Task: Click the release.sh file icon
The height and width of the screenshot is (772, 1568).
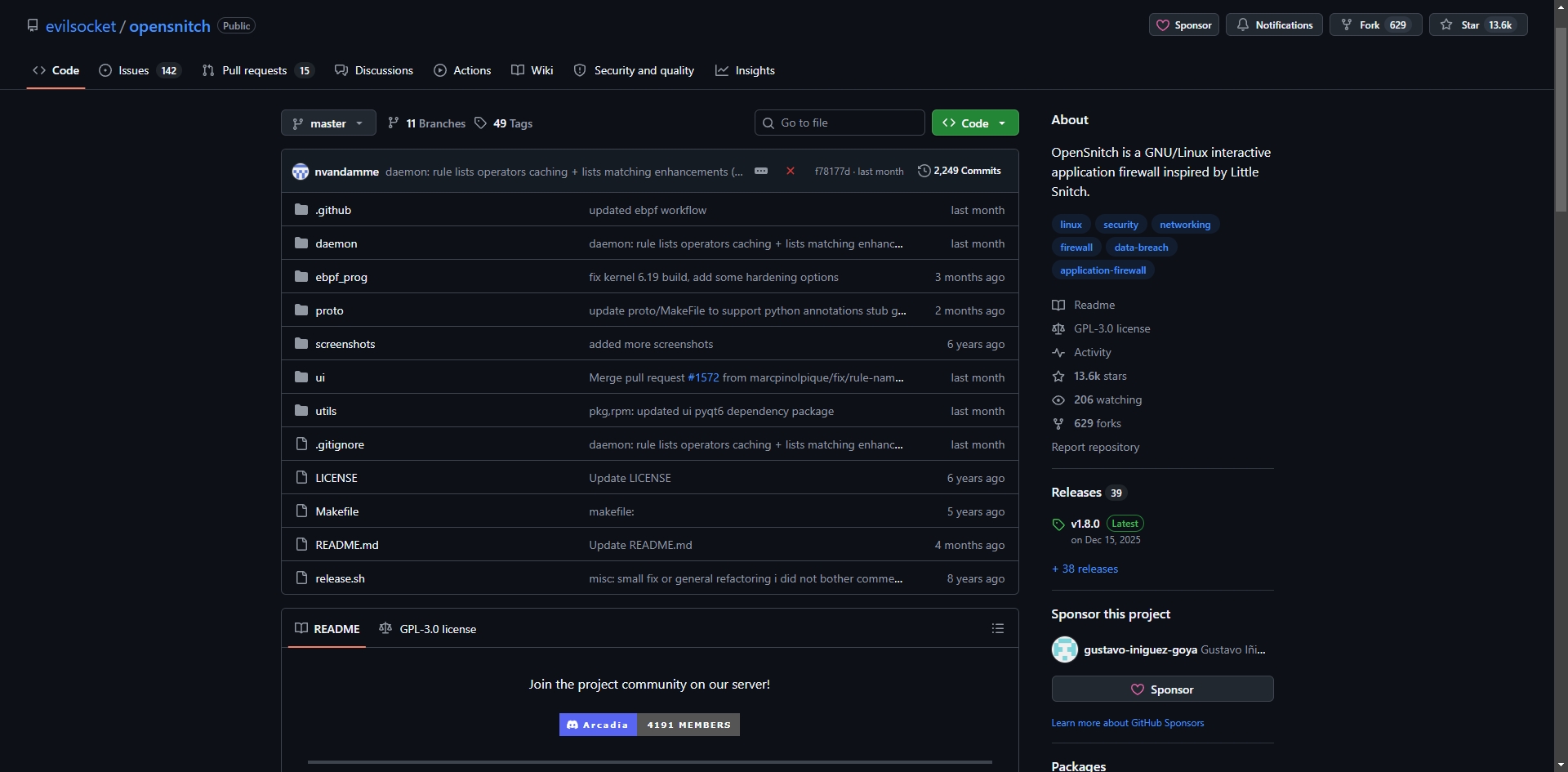Action: point(301,578)
